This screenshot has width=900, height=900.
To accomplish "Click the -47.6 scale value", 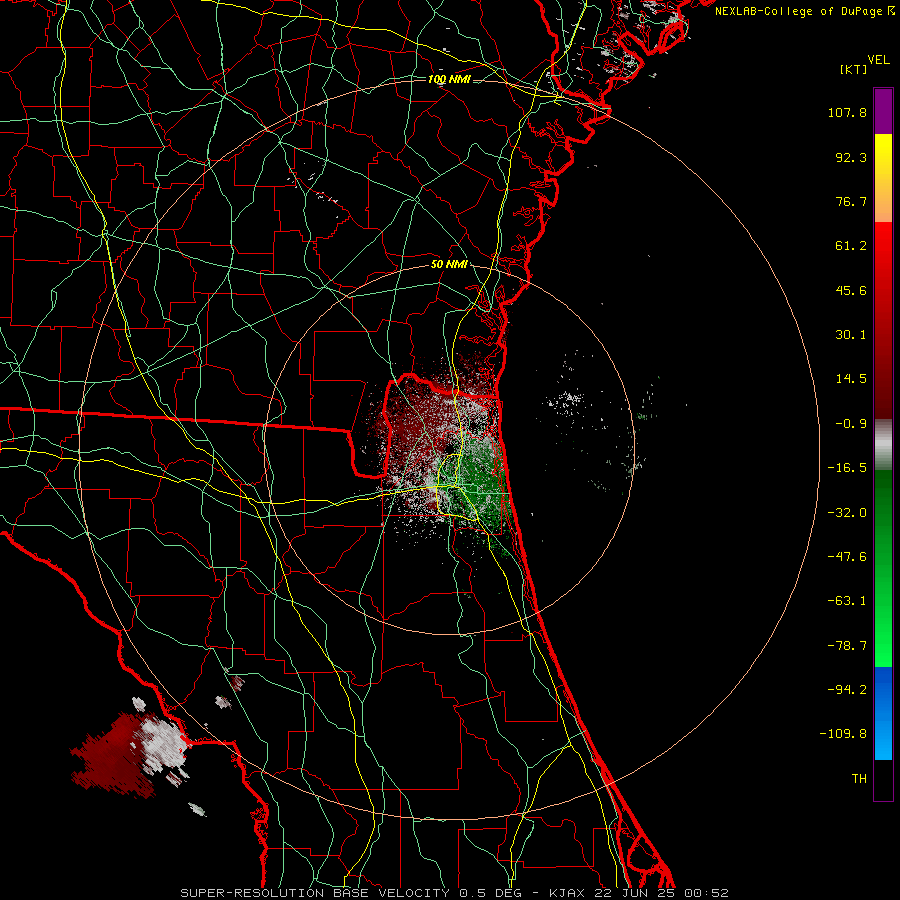I will (847, 557).
